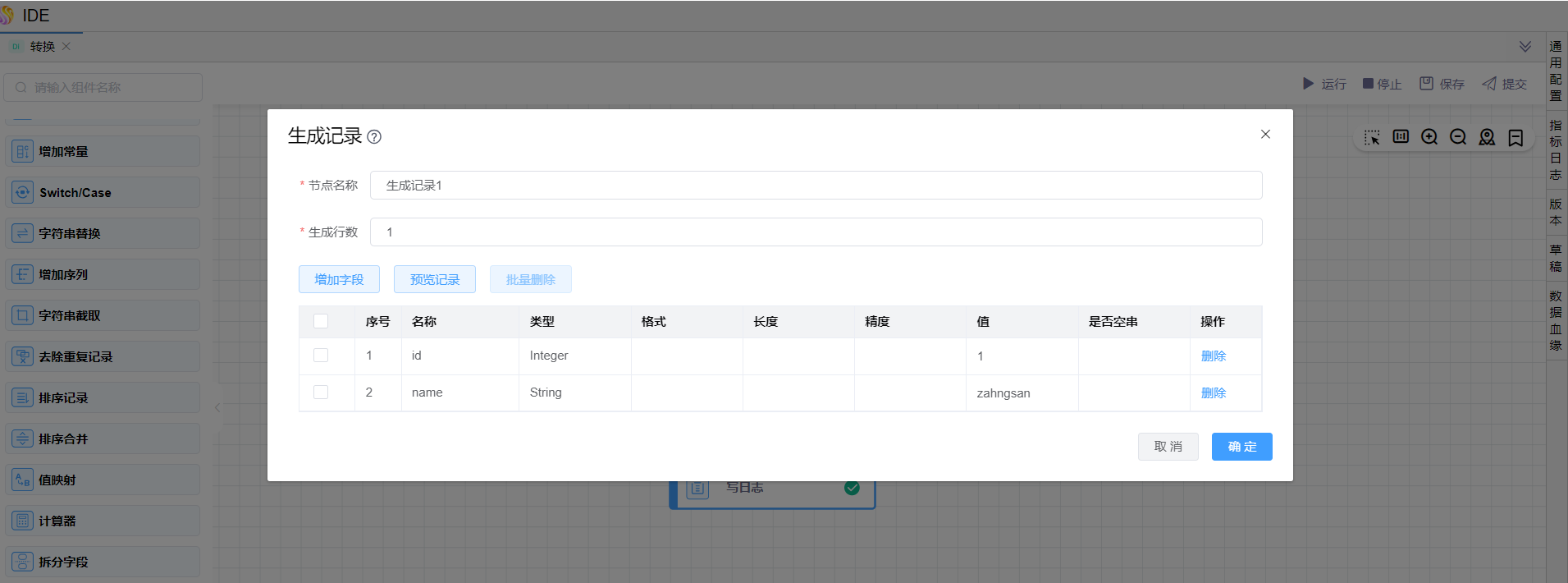Expand the double-chevron tab dropdown
1568x583 pixels.
click(1525, 47)
